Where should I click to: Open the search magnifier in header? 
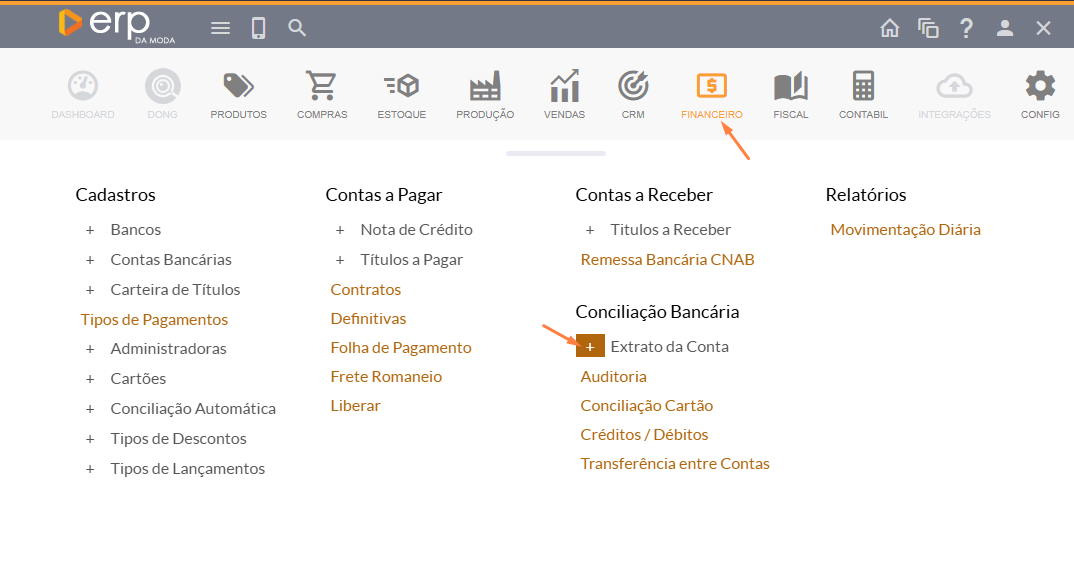(x=297, y=28)
